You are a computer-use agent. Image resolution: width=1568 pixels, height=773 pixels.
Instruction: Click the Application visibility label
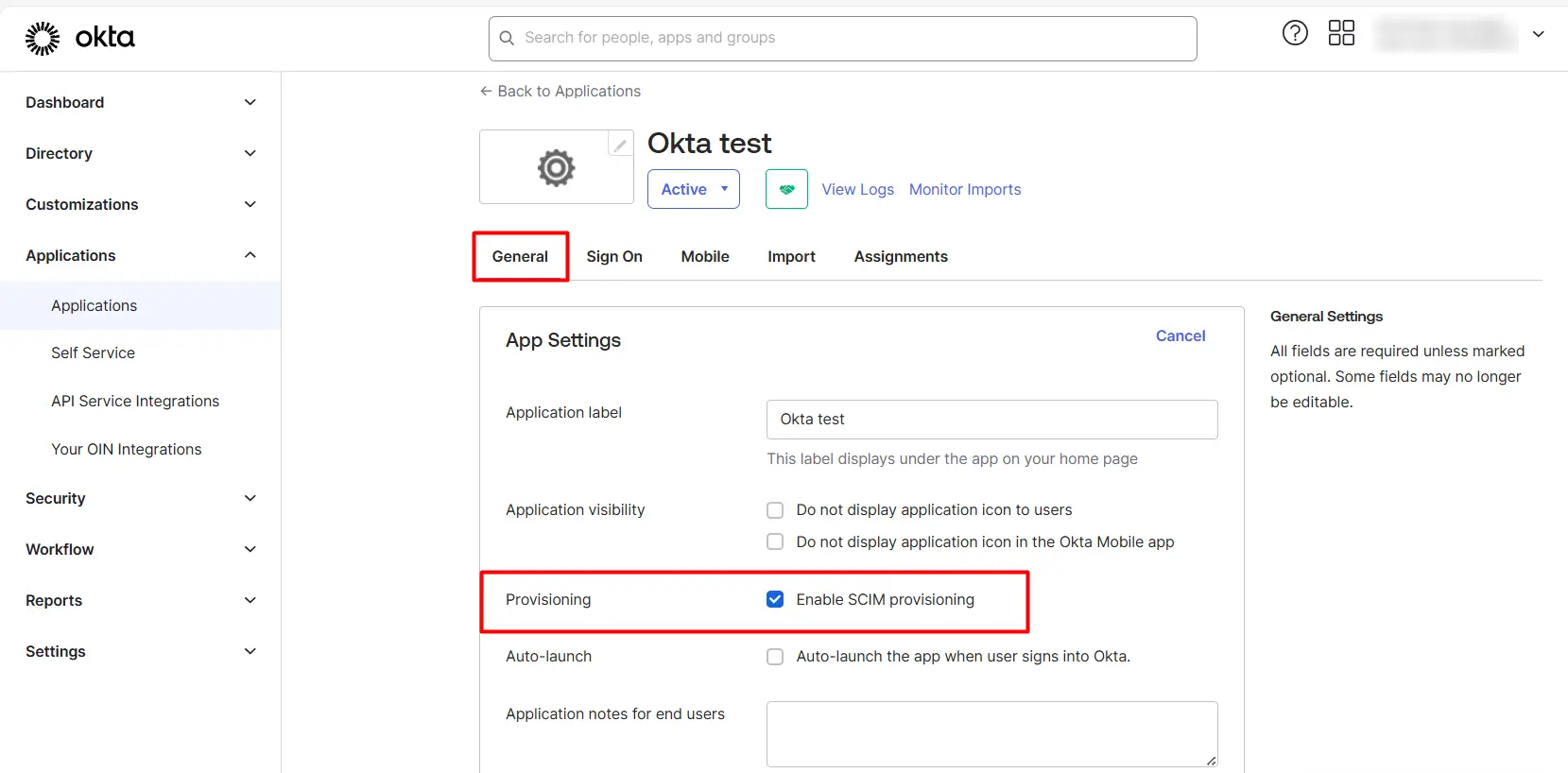[x=575, y=510]
